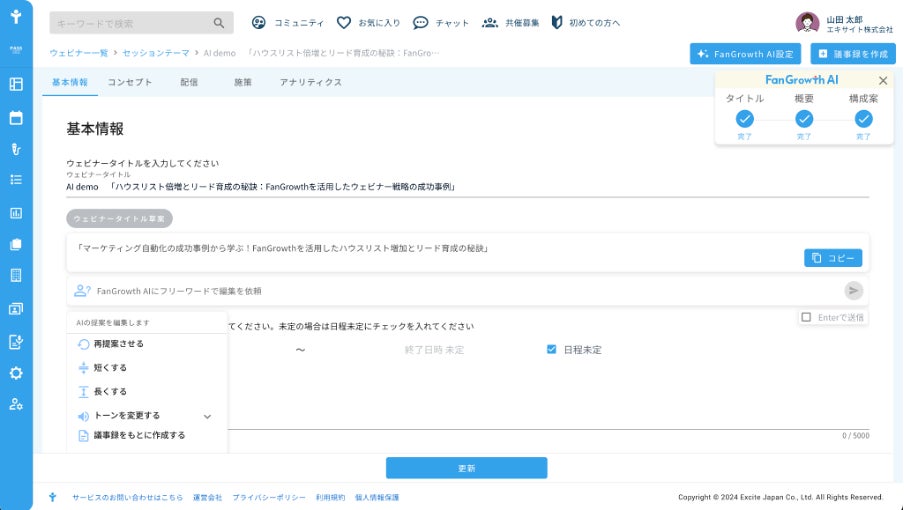This screenshot has height=510, width=904.
Task: Open コミュニティ community menu
Action: point(288,22)
